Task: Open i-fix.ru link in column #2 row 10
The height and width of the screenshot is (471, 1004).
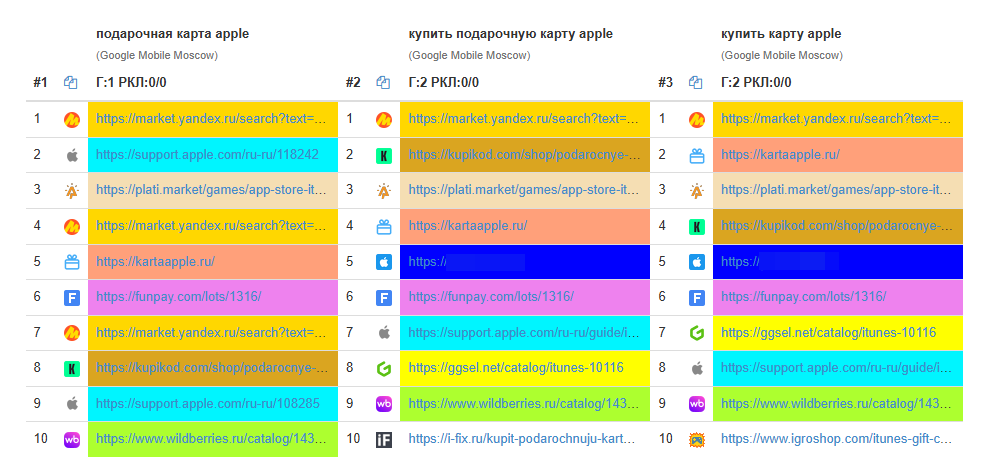Action: click(x=524, y=439)
